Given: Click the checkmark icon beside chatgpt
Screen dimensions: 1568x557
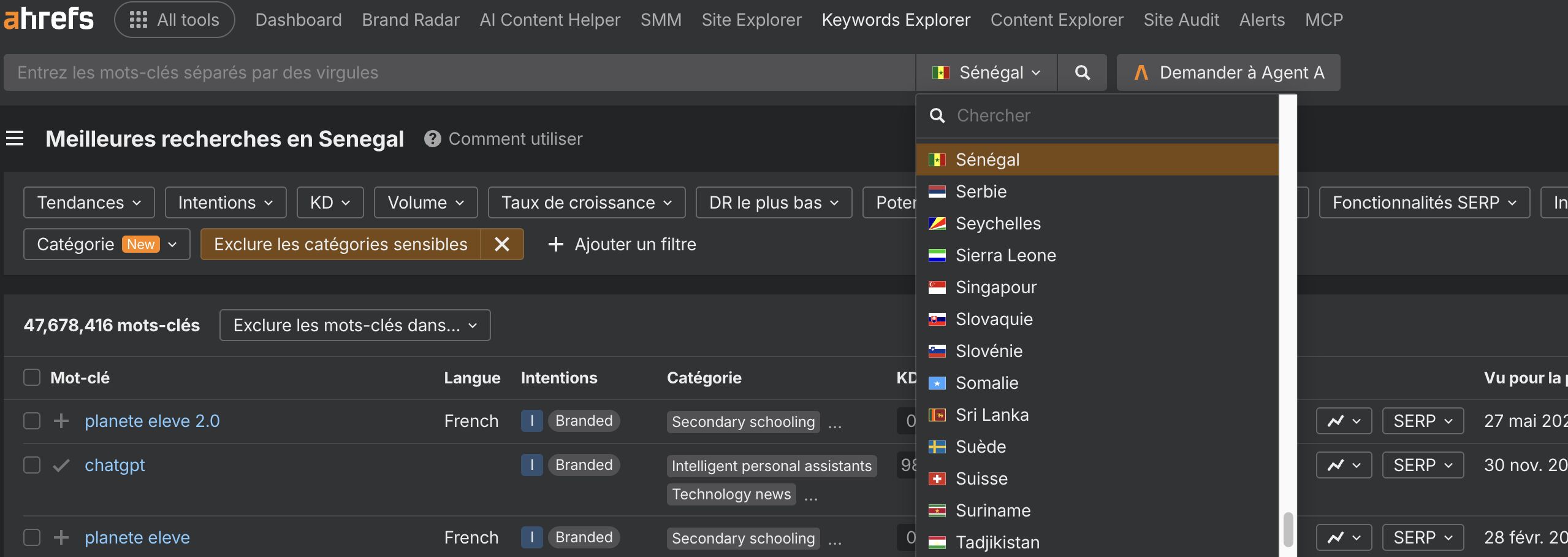Looking at the screenshot, I should click(x=61, y=466).
